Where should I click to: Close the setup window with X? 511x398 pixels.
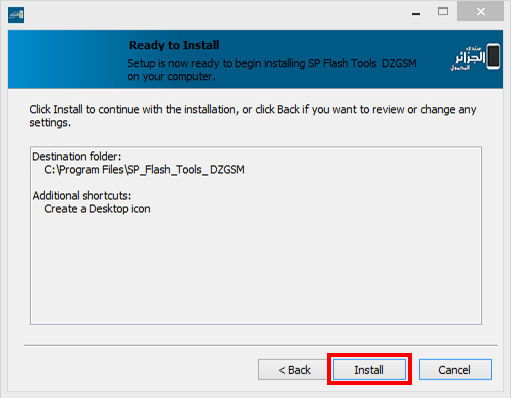[480, 12]
